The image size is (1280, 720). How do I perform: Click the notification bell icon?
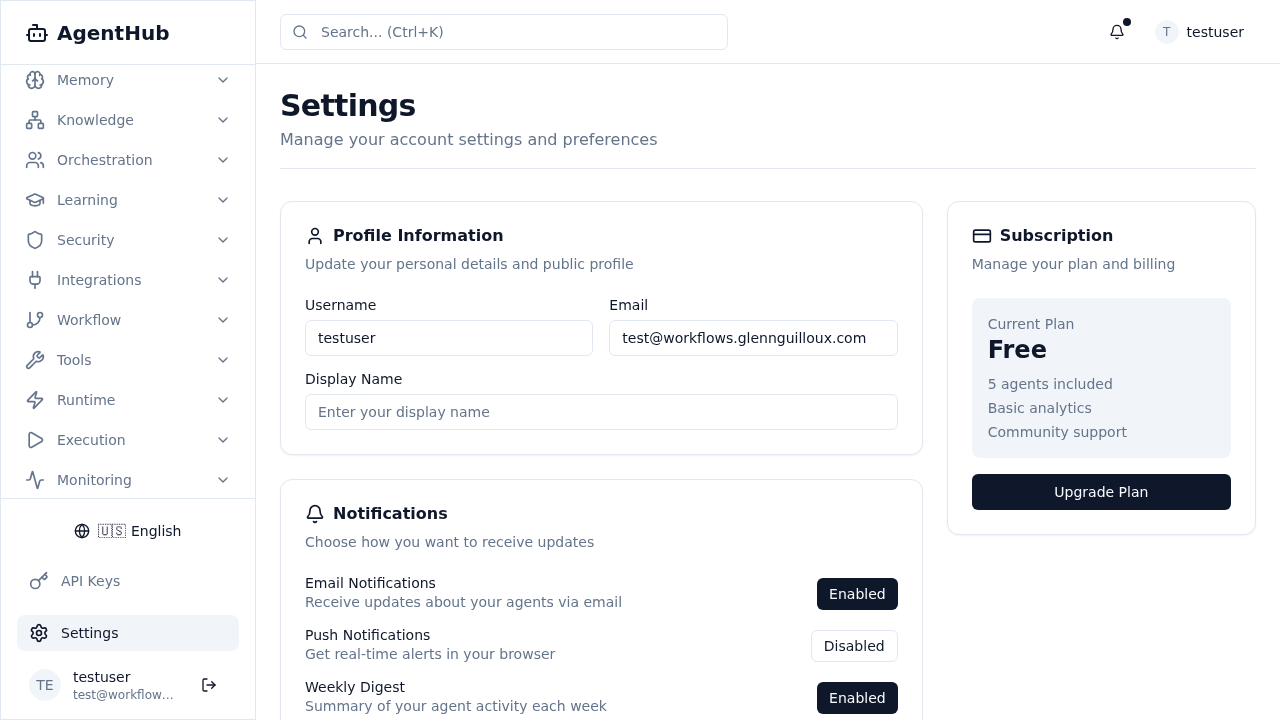coord(1116,32)
